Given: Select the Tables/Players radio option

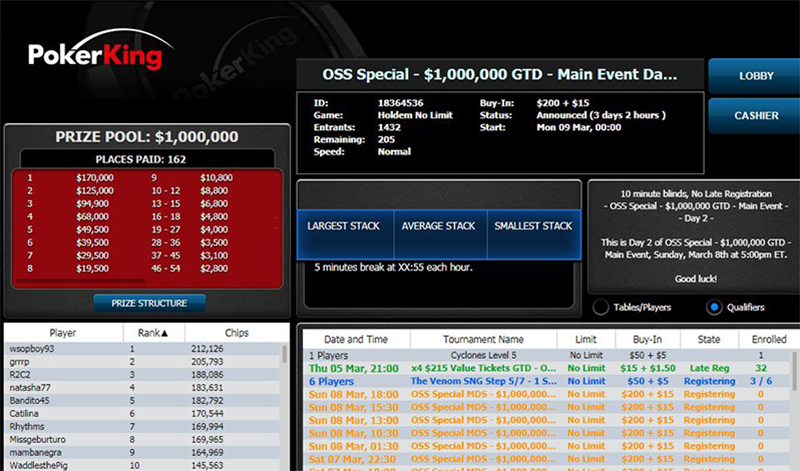Looking at the screenshot, I should (x=601, y=307).
